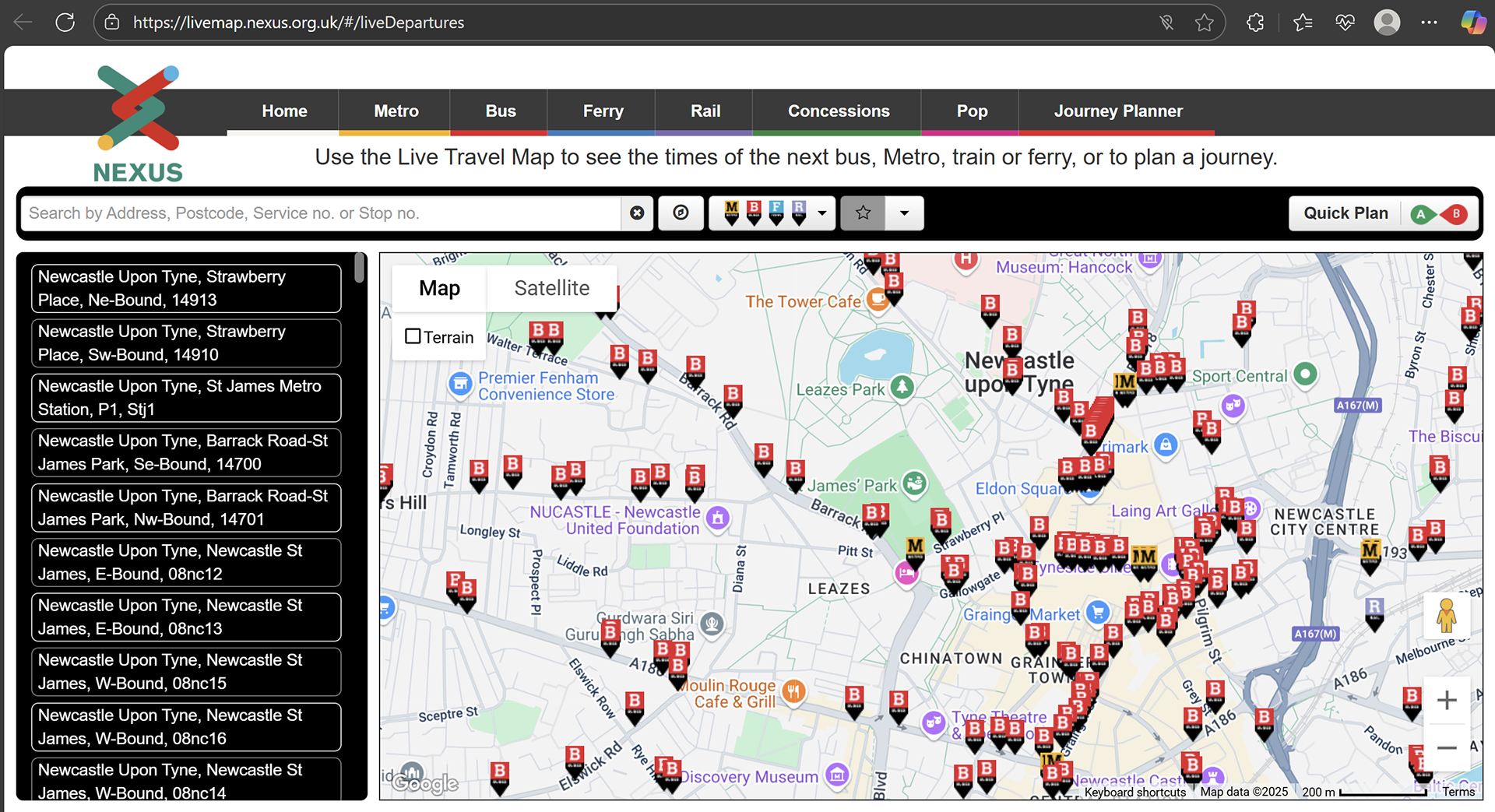This screenshot has height=812, width=1495.
Task: Open the browser settings ellipsis menu
Action: click(x=1429, y=23)
